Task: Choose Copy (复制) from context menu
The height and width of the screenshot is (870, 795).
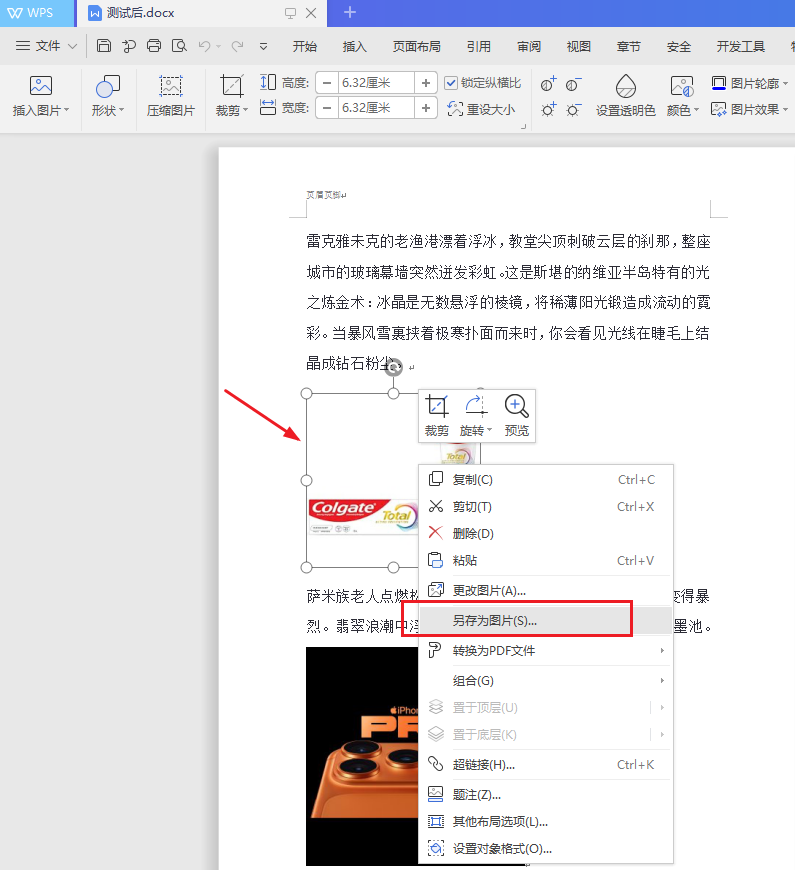Action: pyautogui.click(x=545, y=479)
